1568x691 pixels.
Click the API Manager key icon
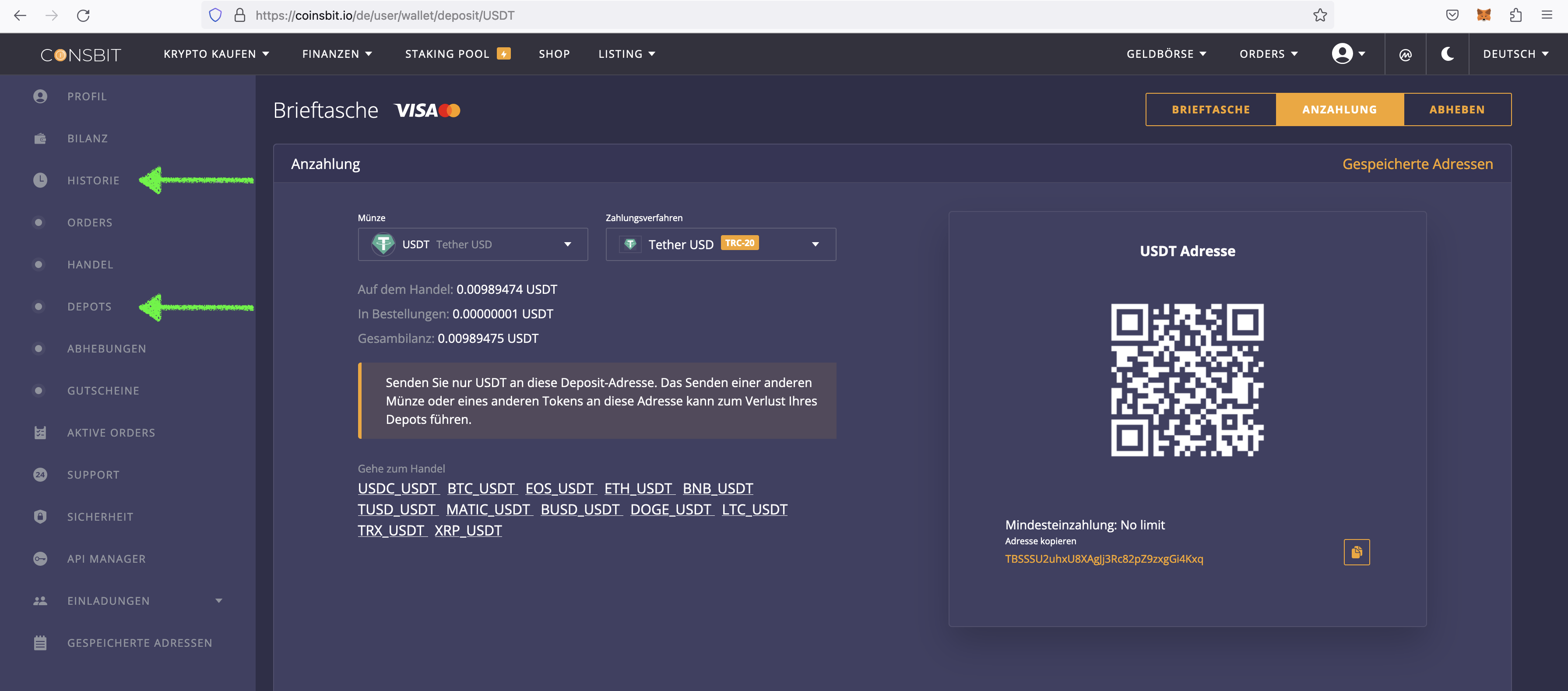pos(40,558)
